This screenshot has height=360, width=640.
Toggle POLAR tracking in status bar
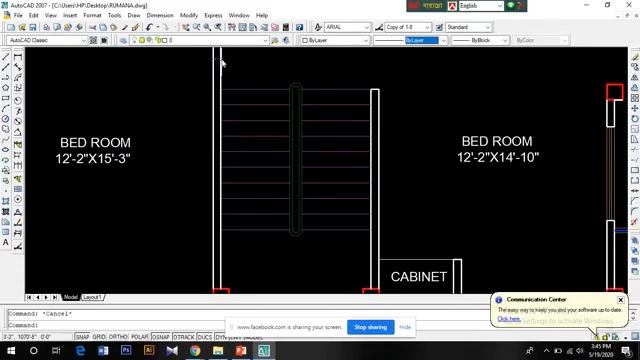[x=140, y=337]
